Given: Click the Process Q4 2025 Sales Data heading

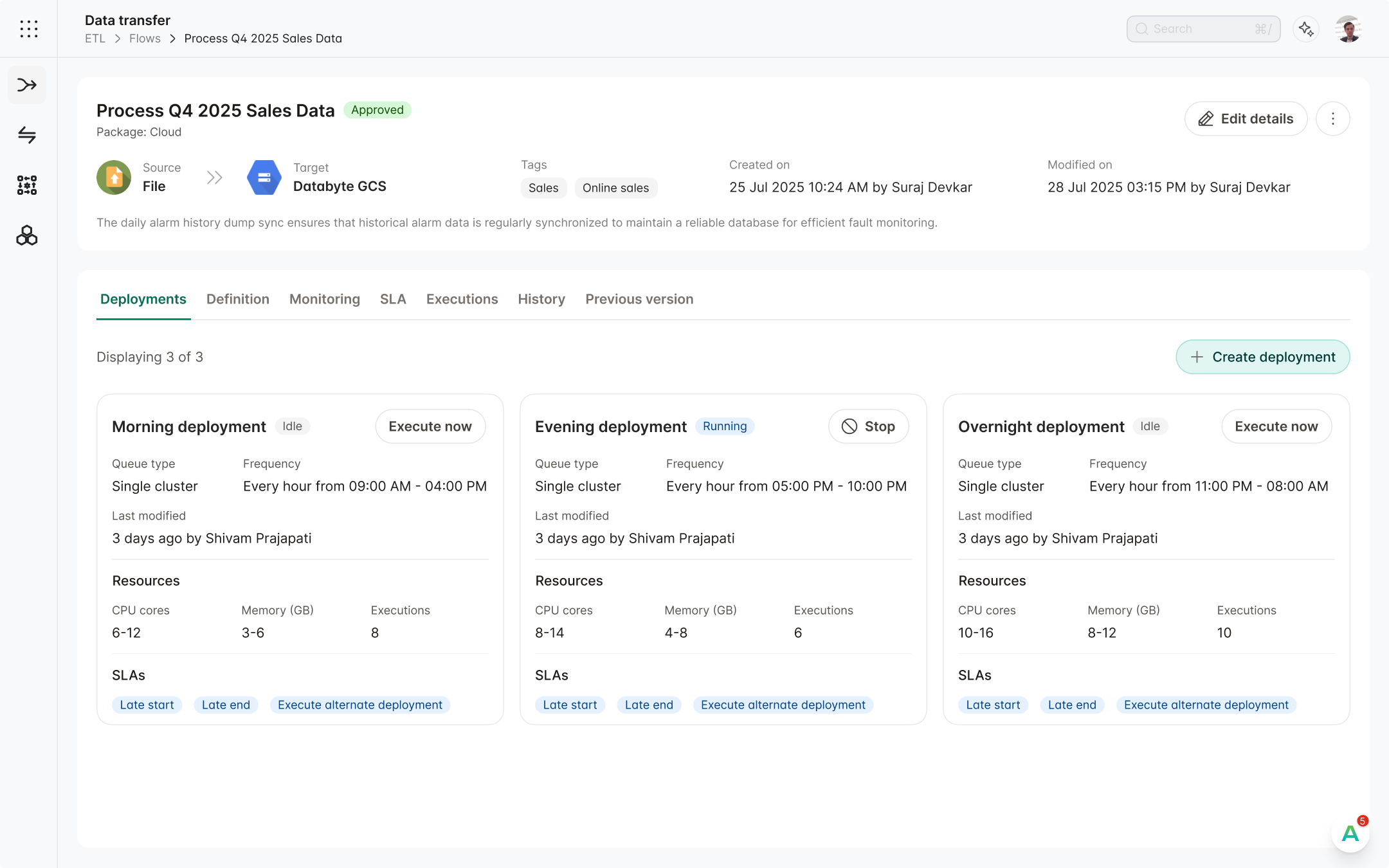Looking at the screenshot, I should click(x=215, y=111).
